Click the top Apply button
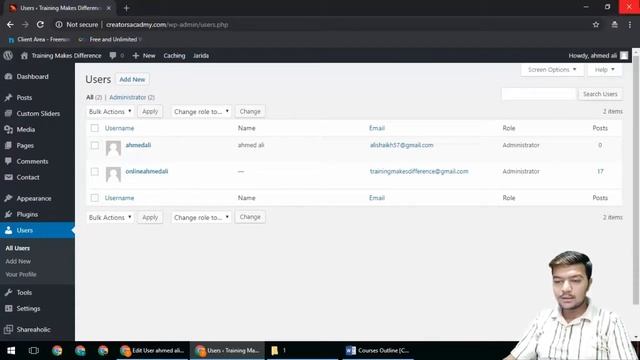Viewport: 640px width, 360px height. coord(150,111)
